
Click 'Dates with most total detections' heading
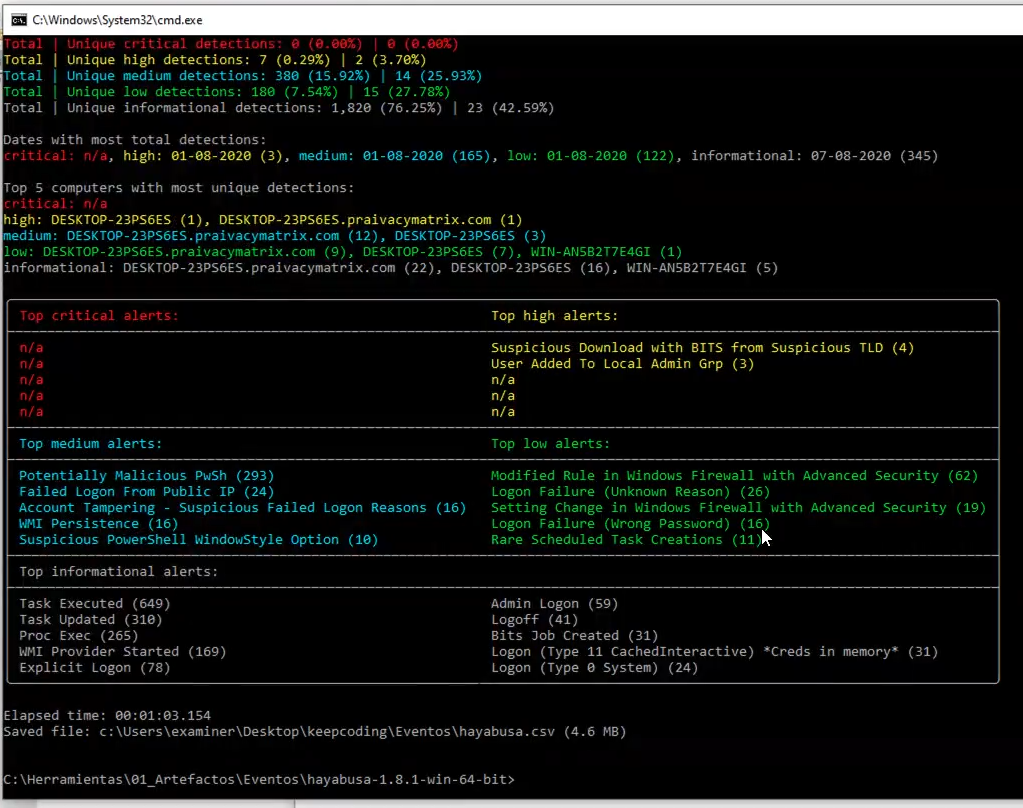(135, 140)
